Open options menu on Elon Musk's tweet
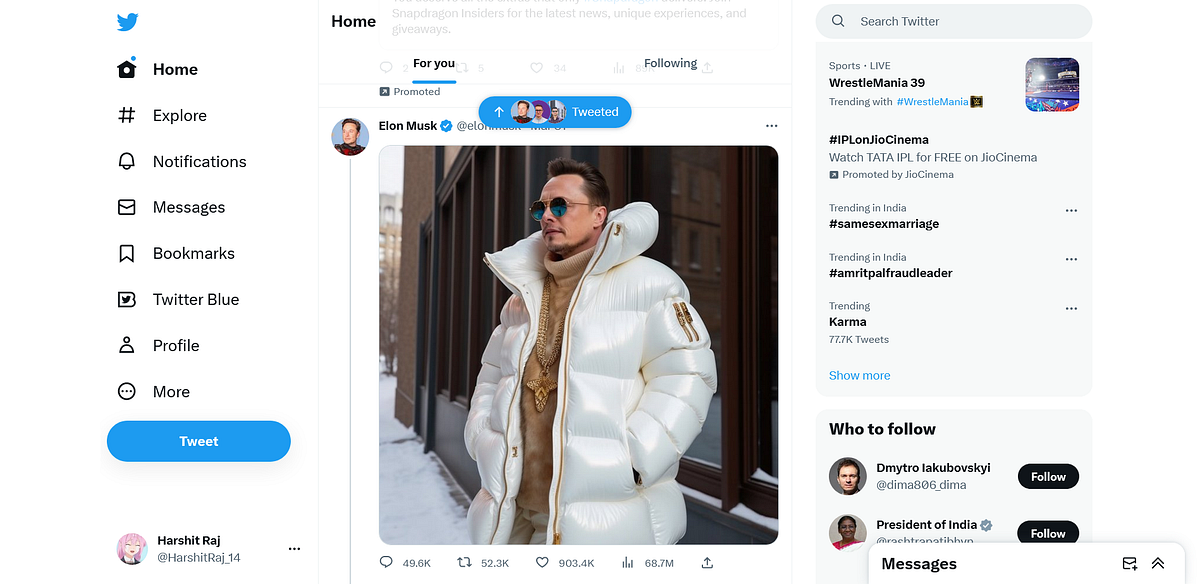 pos(771,125)
